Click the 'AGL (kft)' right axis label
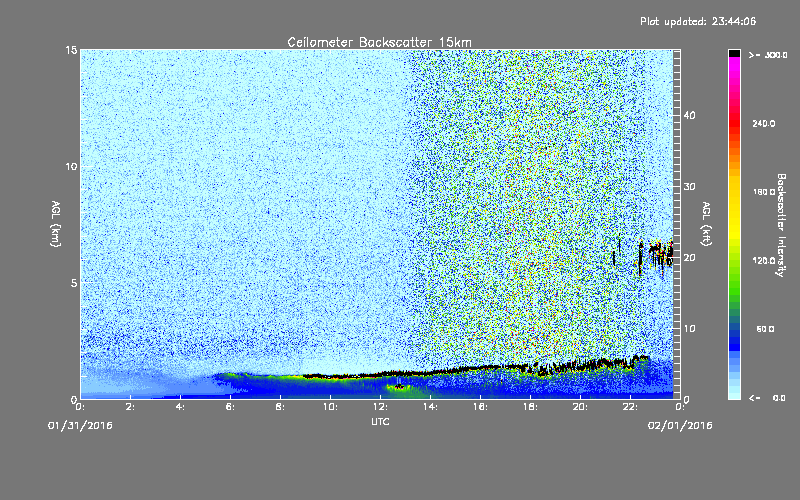800x500 pixels. [706, 224]
